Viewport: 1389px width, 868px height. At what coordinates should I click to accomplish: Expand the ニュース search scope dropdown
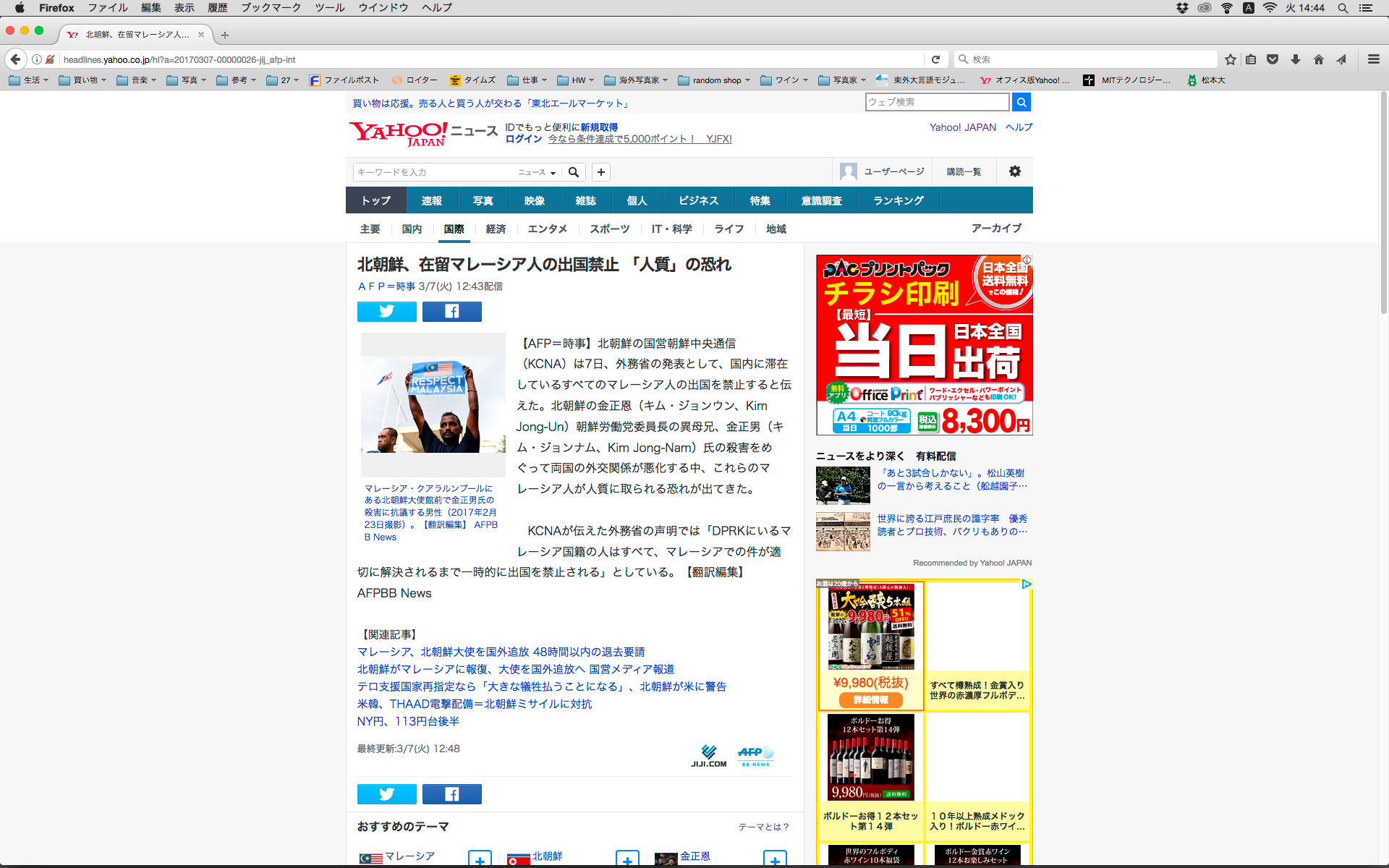click(537, 172)
